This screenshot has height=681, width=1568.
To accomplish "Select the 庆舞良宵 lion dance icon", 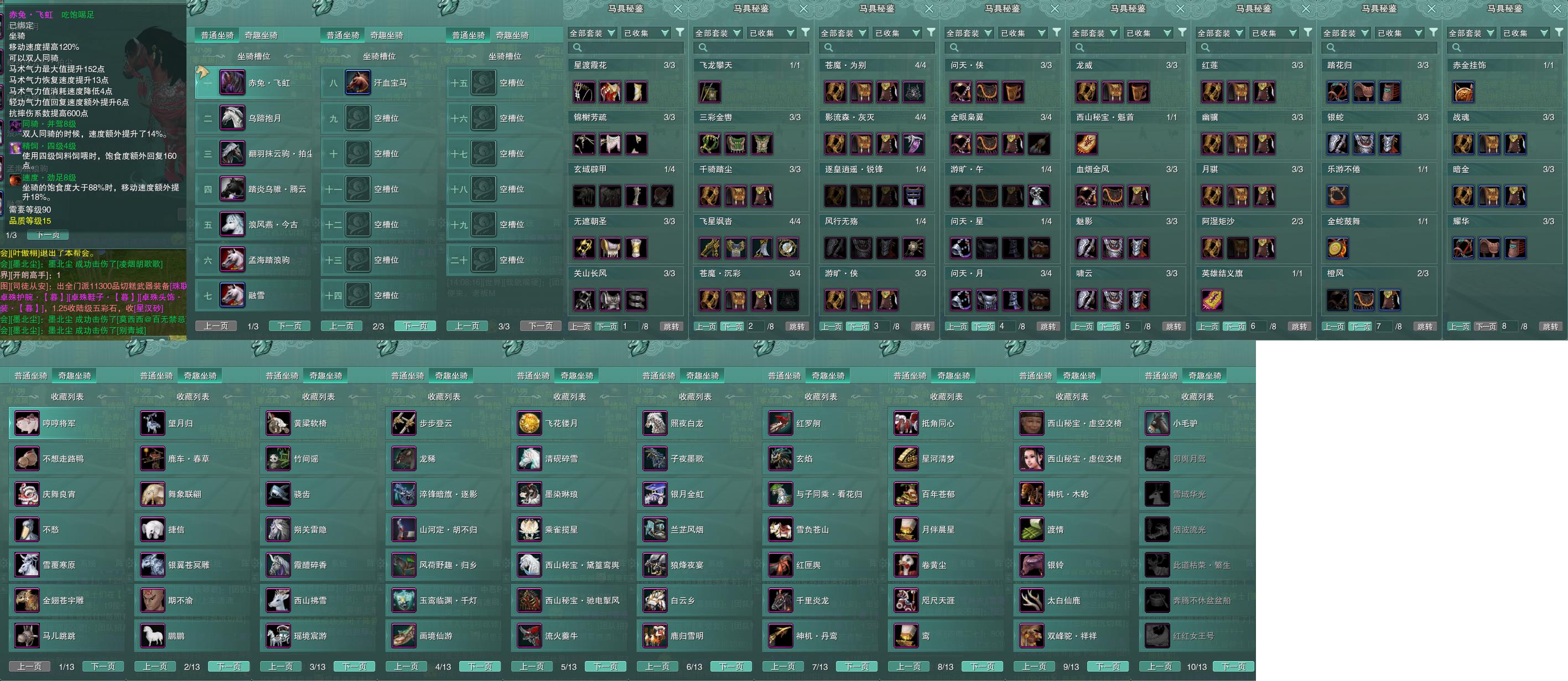I will [27, 494].
